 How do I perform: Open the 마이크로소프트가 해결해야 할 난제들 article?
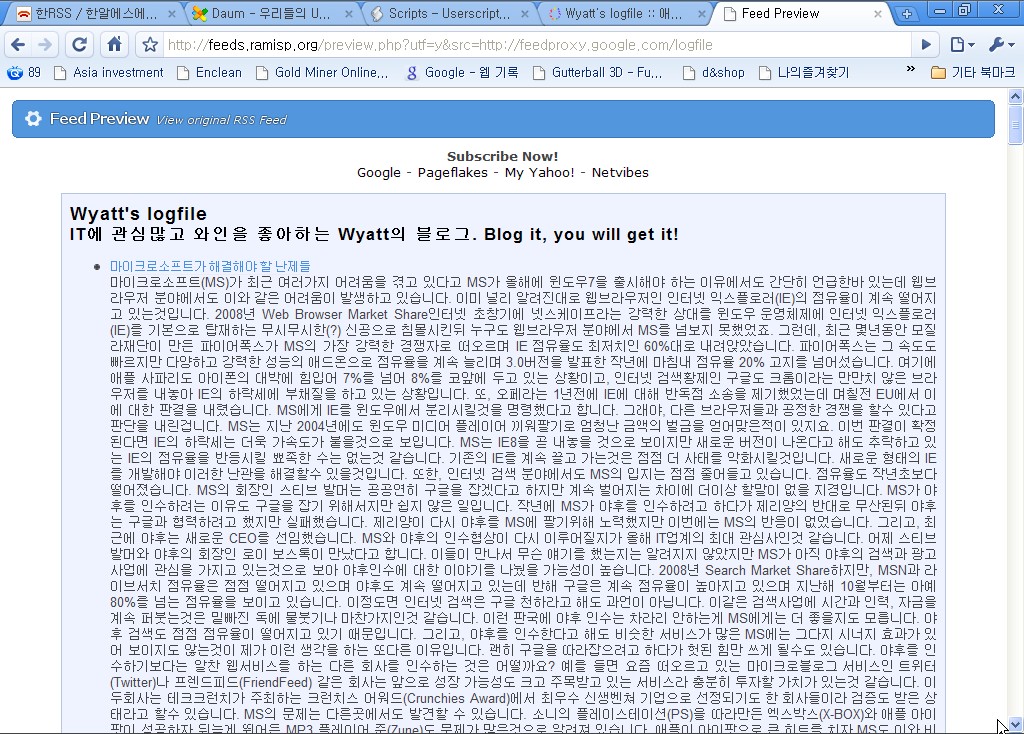(x=210, y=266)
